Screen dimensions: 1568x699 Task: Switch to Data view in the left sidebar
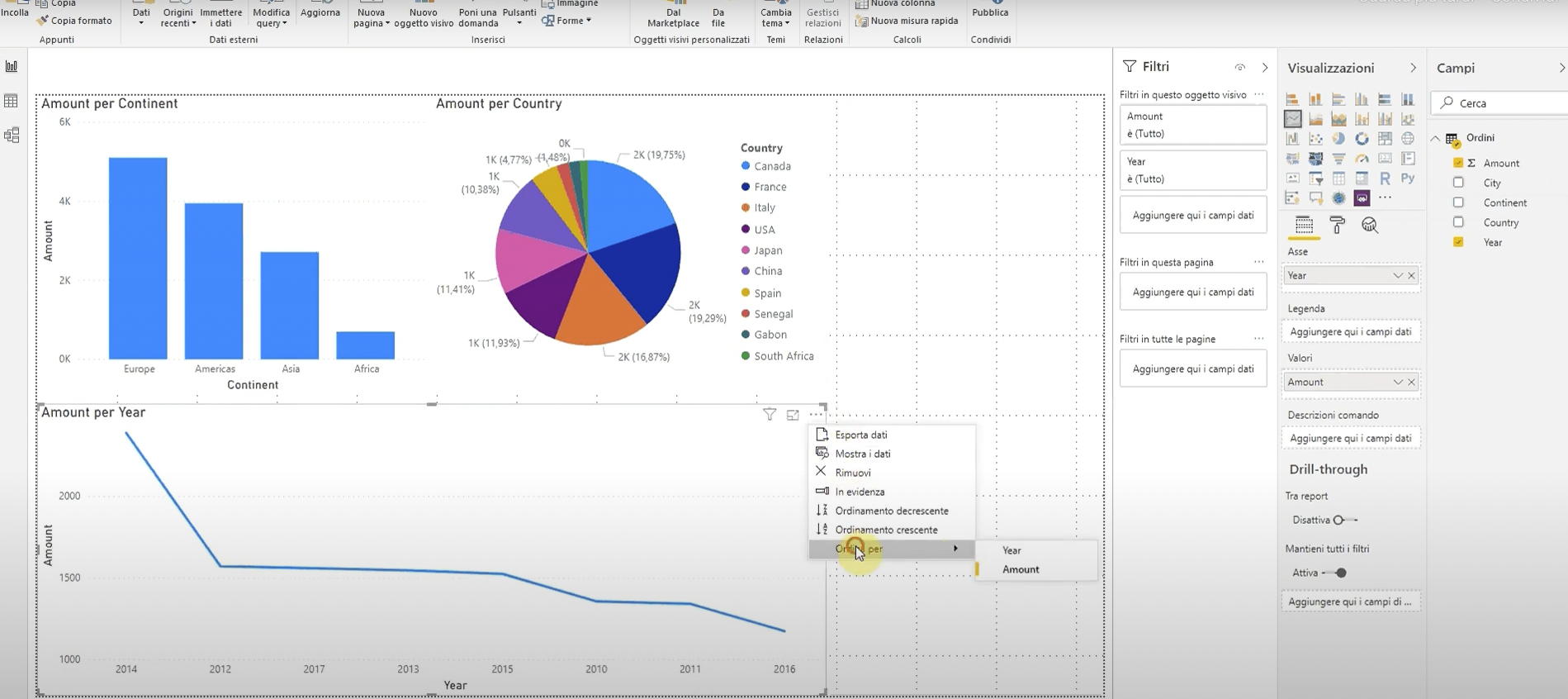(x=12, y=101)
